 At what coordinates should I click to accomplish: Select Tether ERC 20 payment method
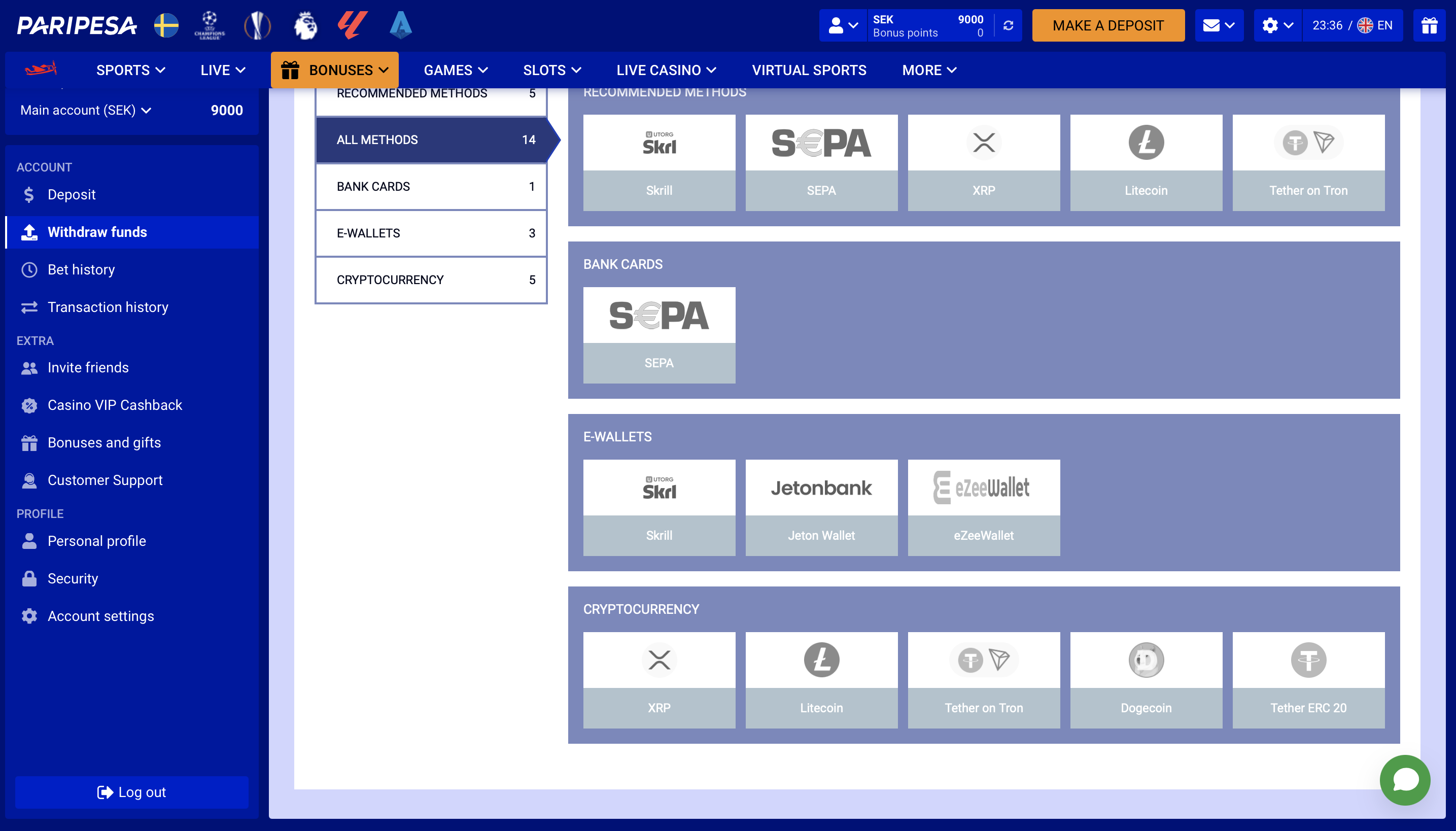(x=1309, y=680)
